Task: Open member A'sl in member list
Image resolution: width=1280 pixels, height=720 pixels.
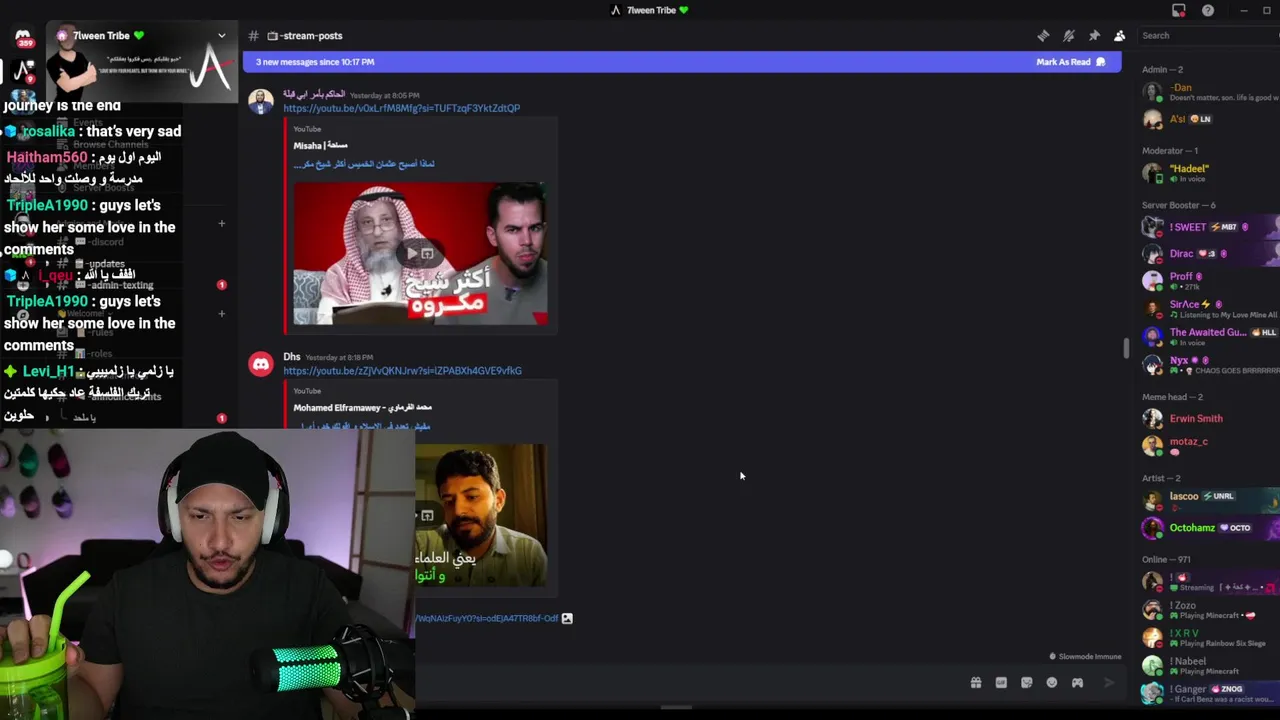Action: point(1210,119)
